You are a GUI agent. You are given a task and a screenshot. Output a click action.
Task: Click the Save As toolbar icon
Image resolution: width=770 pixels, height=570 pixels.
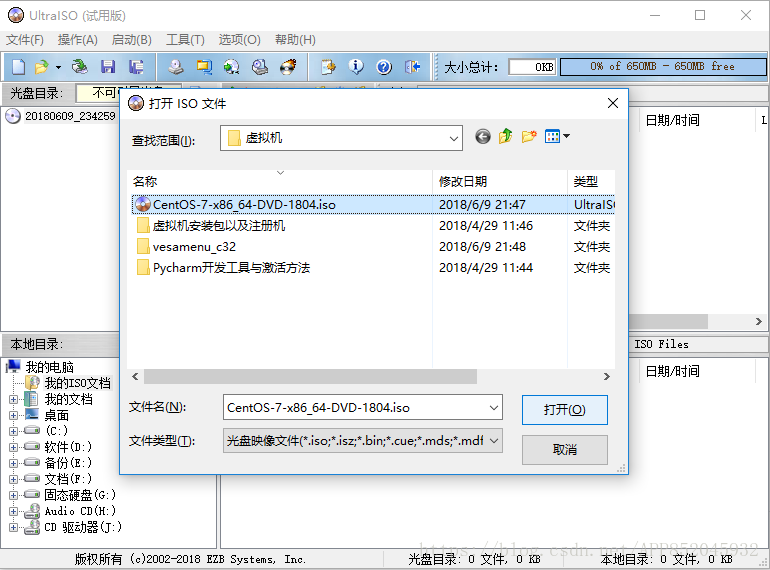point(136,67)
